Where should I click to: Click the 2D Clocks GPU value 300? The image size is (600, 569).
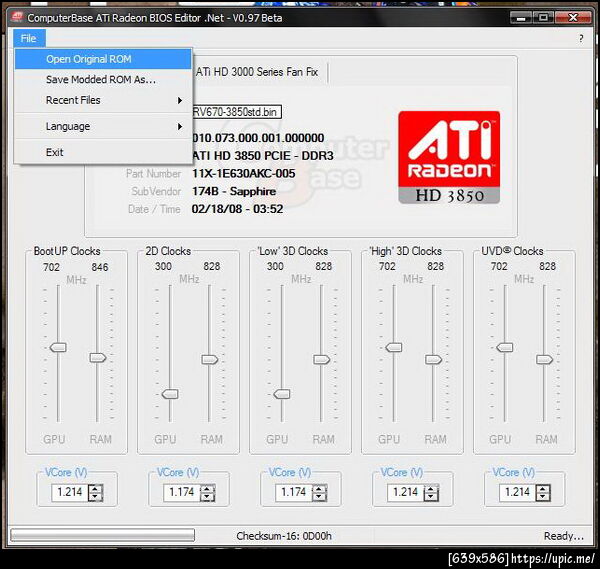pos(163,266)
